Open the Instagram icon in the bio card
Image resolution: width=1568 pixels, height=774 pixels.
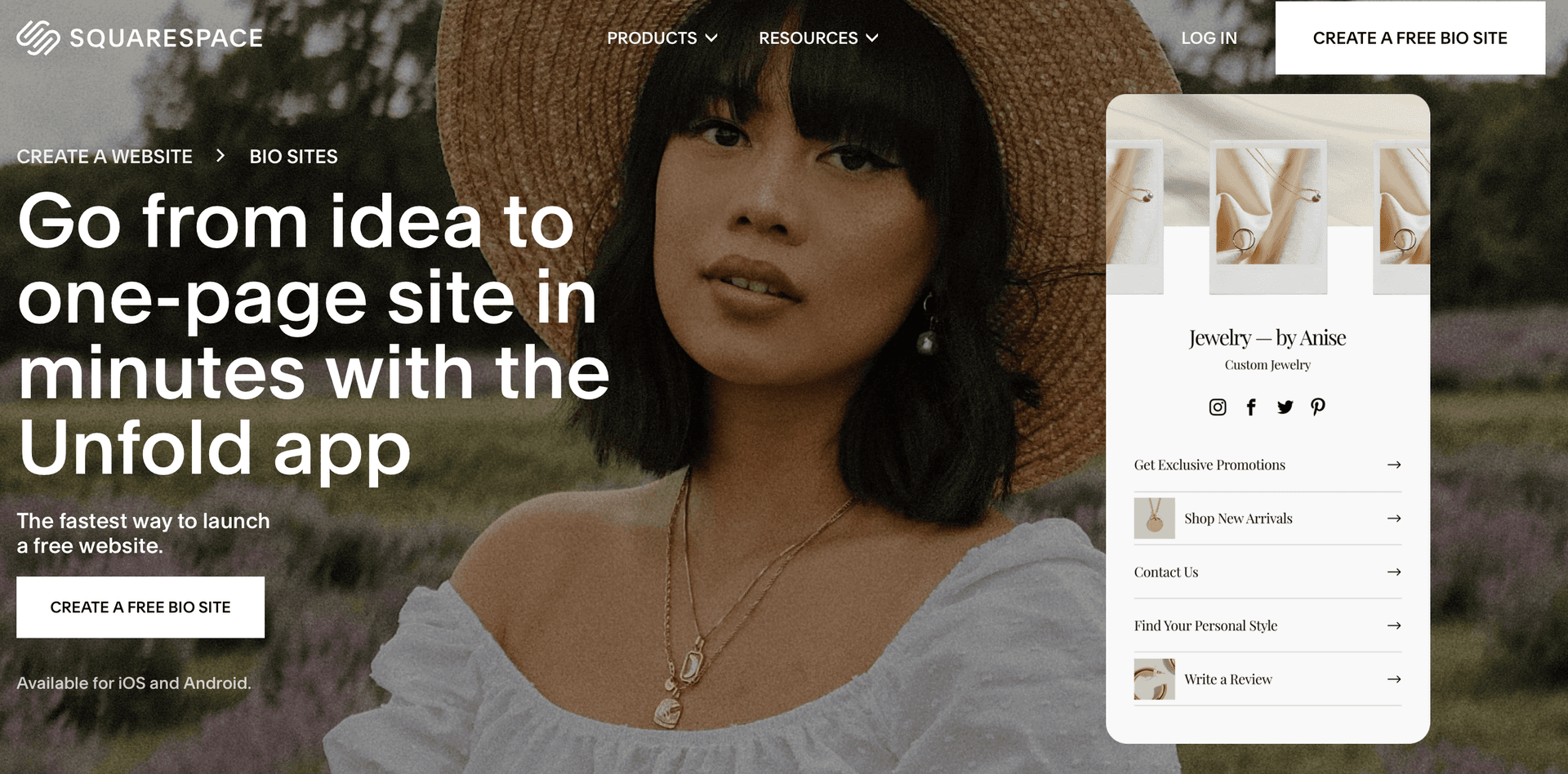point(1217,407)
